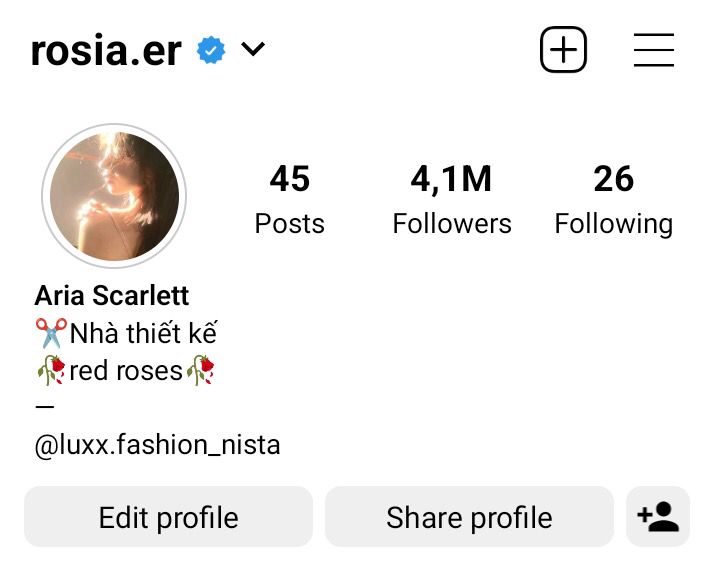
Task: Tap the Followers label text
Action: 452,224
